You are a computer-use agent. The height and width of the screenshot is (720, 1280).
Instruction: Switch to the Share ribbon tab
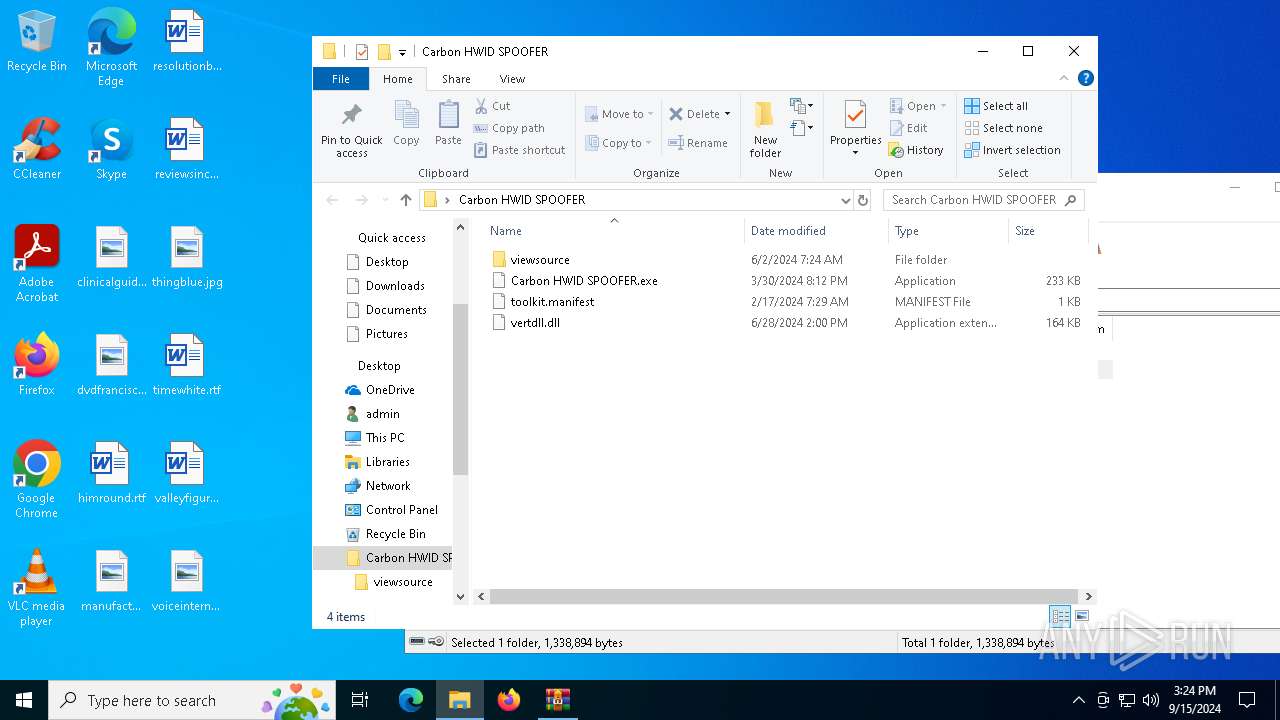(x=456, y=79)
